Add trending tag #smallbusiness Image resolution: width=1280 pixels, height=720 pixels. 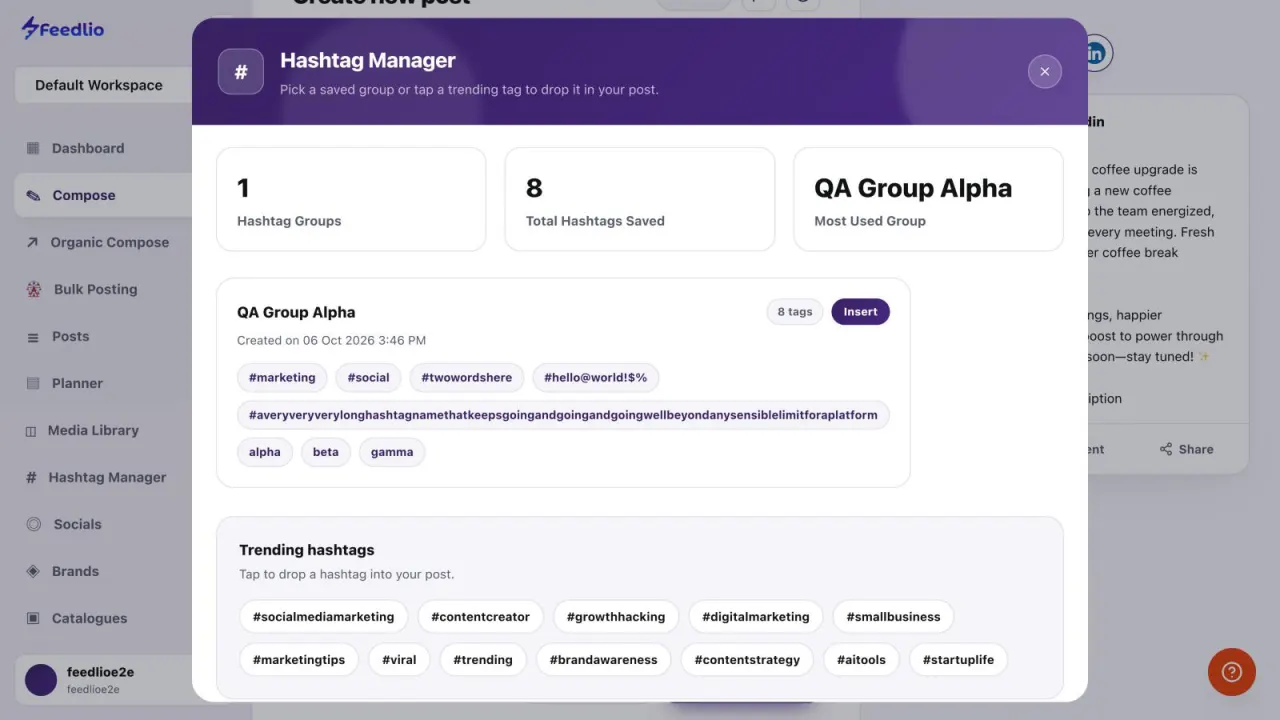[894, 617]
